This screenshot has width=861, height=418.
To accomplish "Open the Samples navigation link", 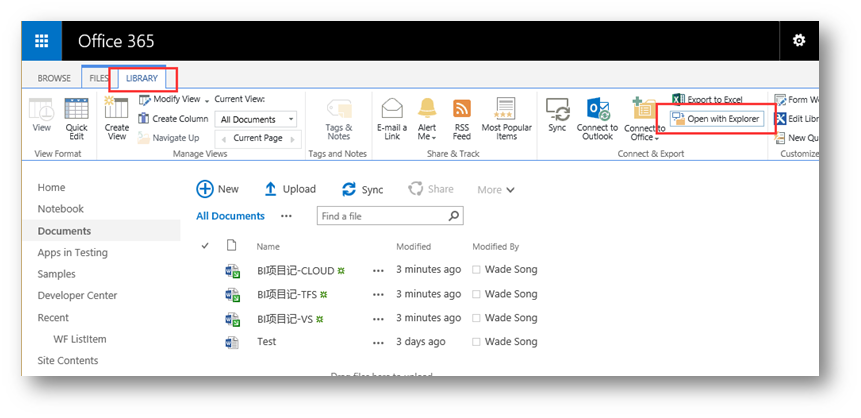I will [x=57, y=274].
